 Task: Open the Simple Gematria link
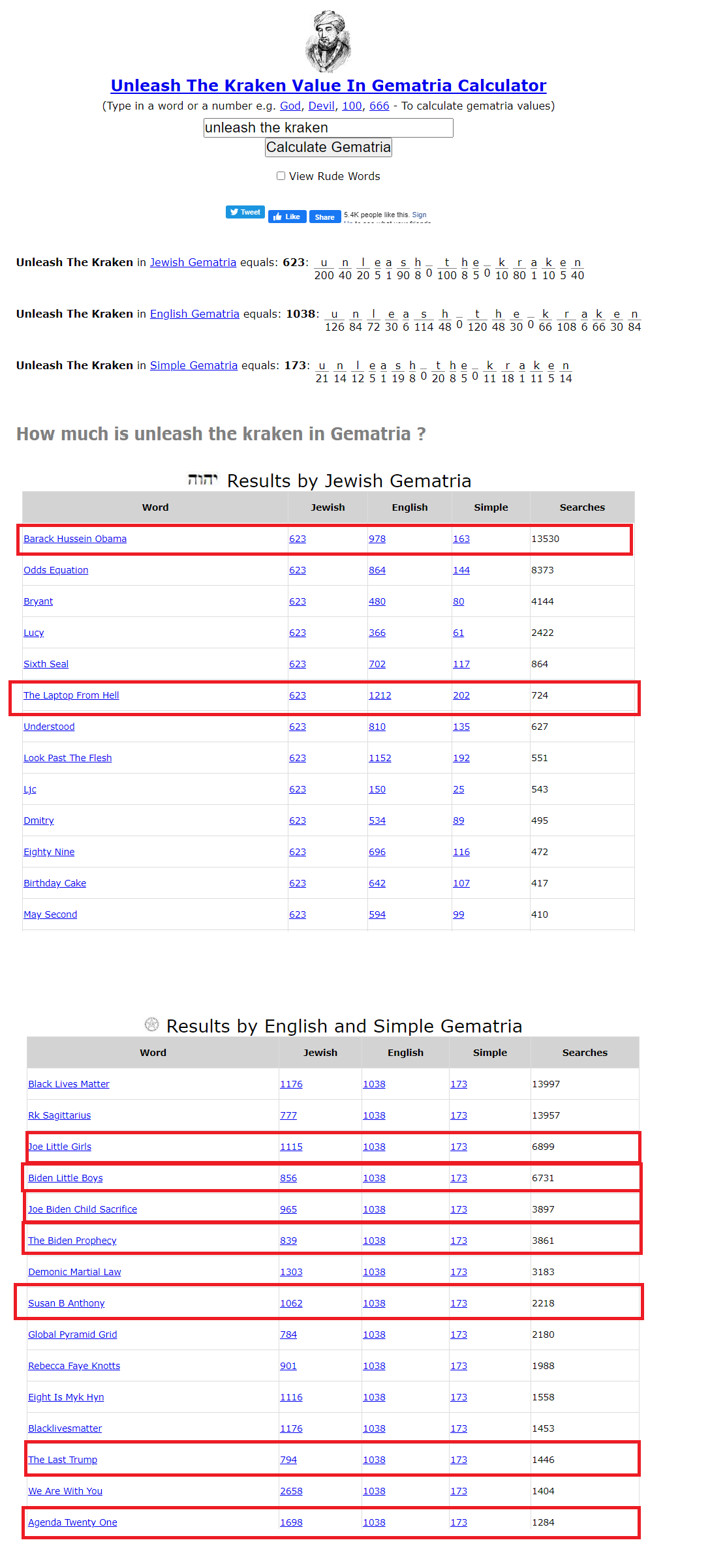click(194, 365)
